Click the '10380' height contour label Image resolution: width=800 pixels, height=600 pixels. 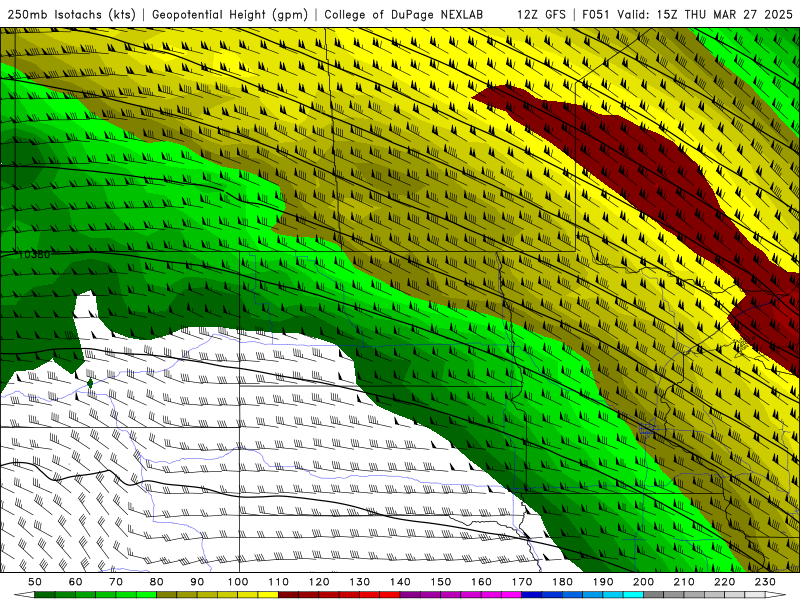[x=34, y=254]
